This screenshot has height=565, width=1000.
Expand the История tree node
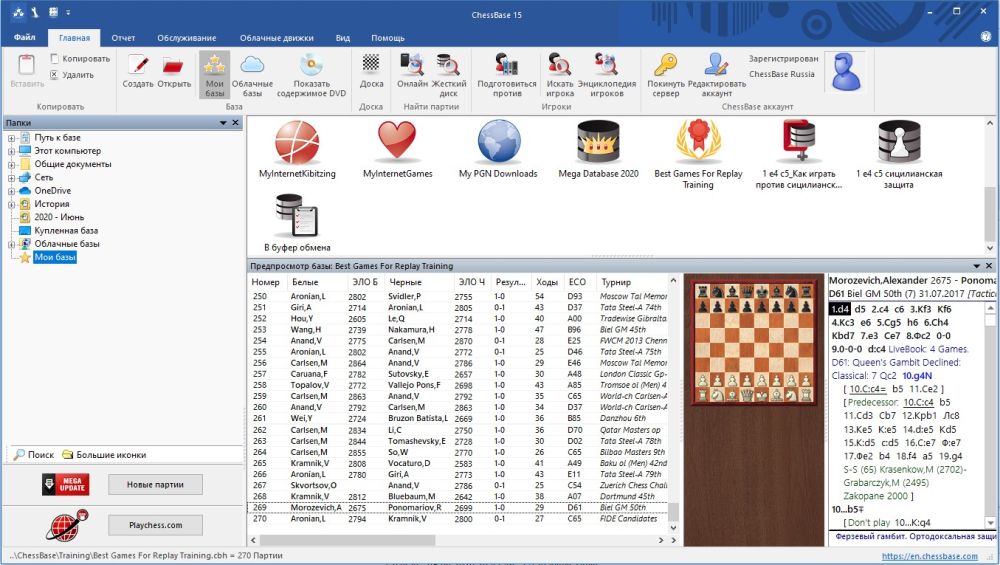[x=11, y=205]
